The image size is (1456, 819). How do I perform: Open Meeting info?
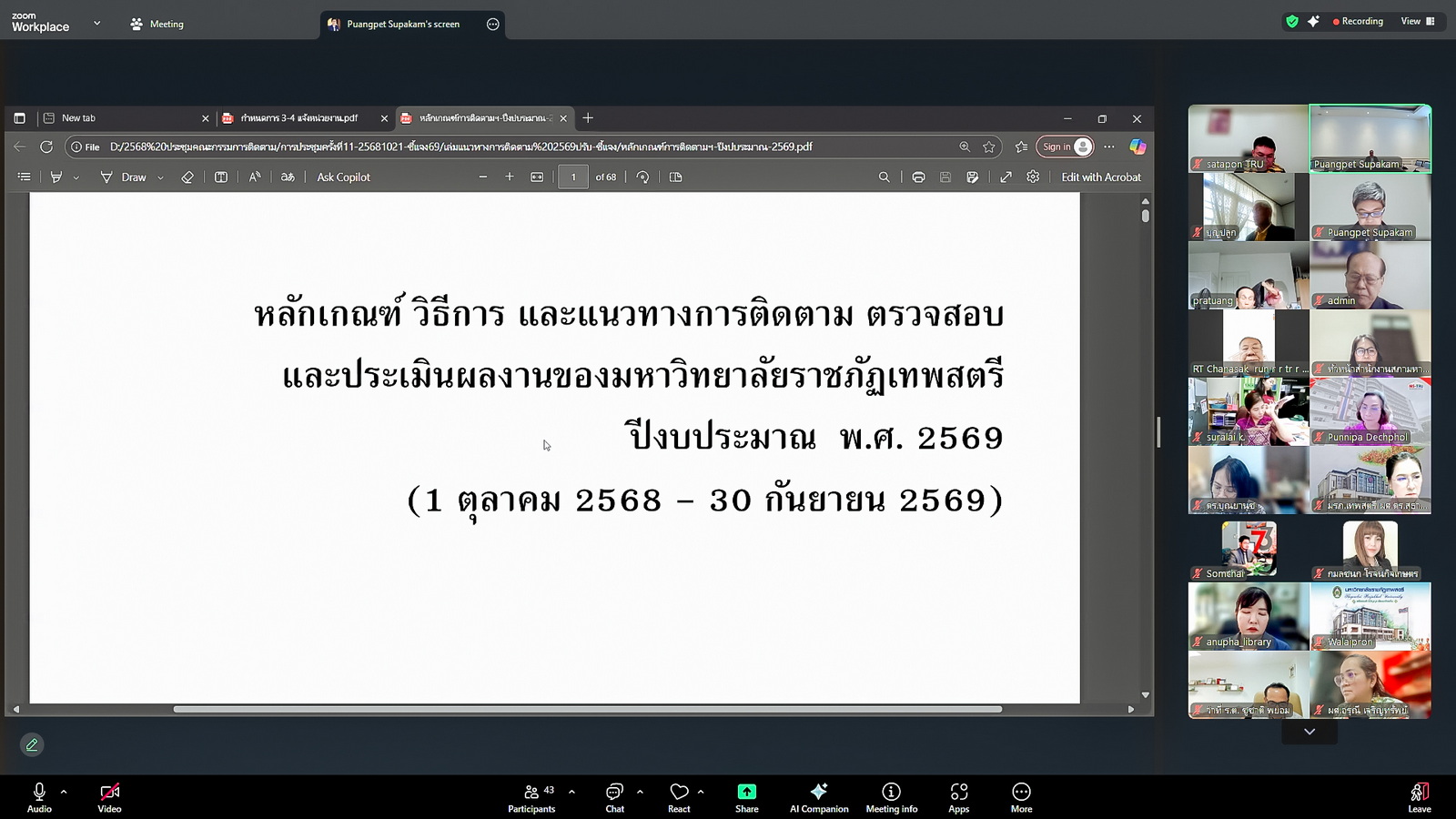(x=891, y=796)
